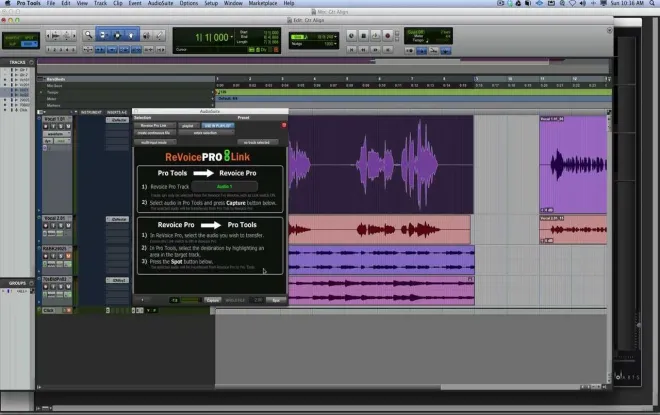The width and height of the screenshot is (660, 415).
Task: Click the Spot button in AudioSuite
Action: point(276,300)
